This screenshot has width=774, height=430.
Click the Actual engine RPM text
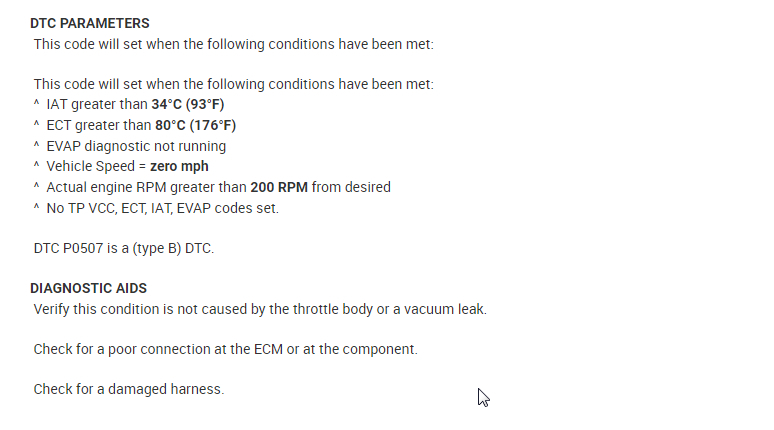(x=101, y=188)
